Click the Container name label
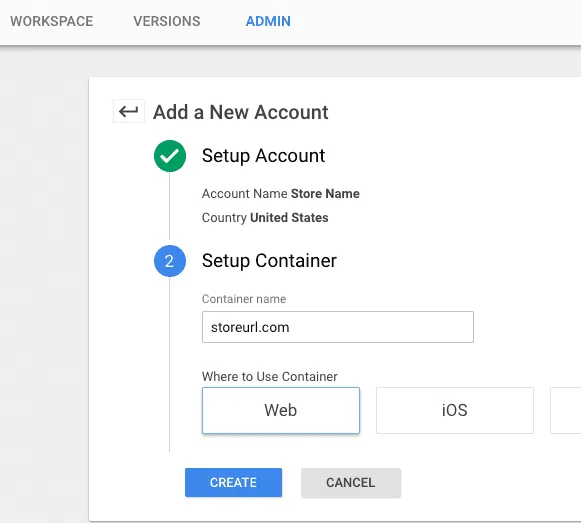This screenshot has height=523, width=581. 244,299
